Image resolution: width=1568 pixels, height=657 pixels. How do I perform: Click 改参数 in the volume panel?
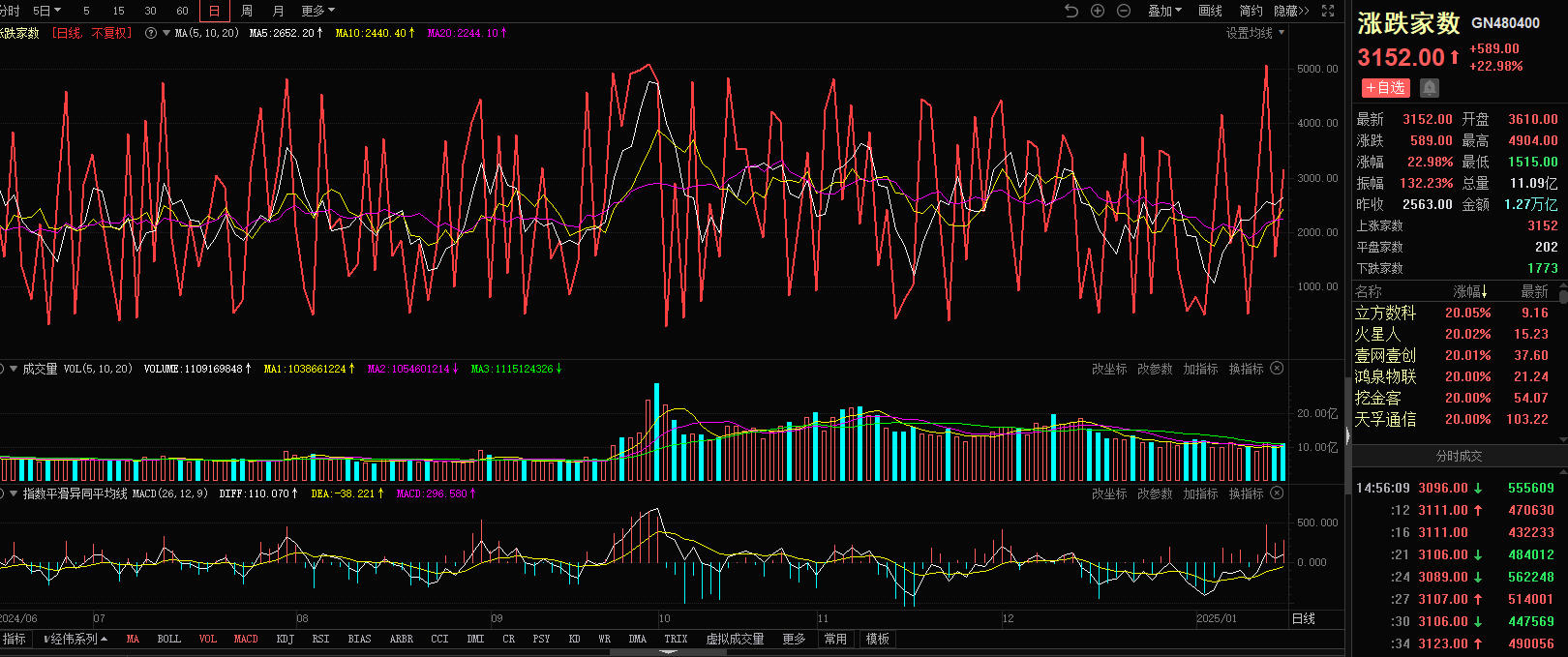(x=1155, y=369)
